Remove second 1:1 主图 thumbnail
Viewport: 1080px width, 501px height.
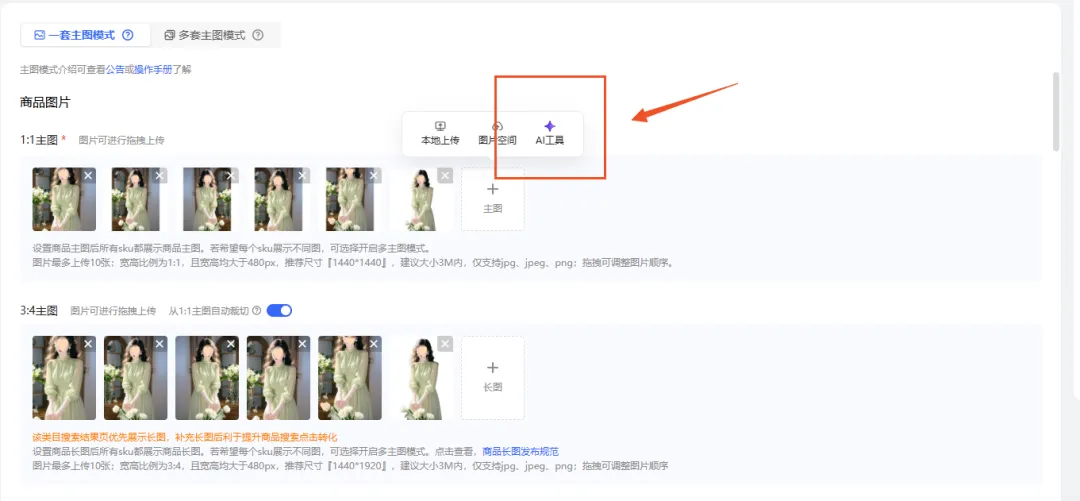tap(160, 176)
